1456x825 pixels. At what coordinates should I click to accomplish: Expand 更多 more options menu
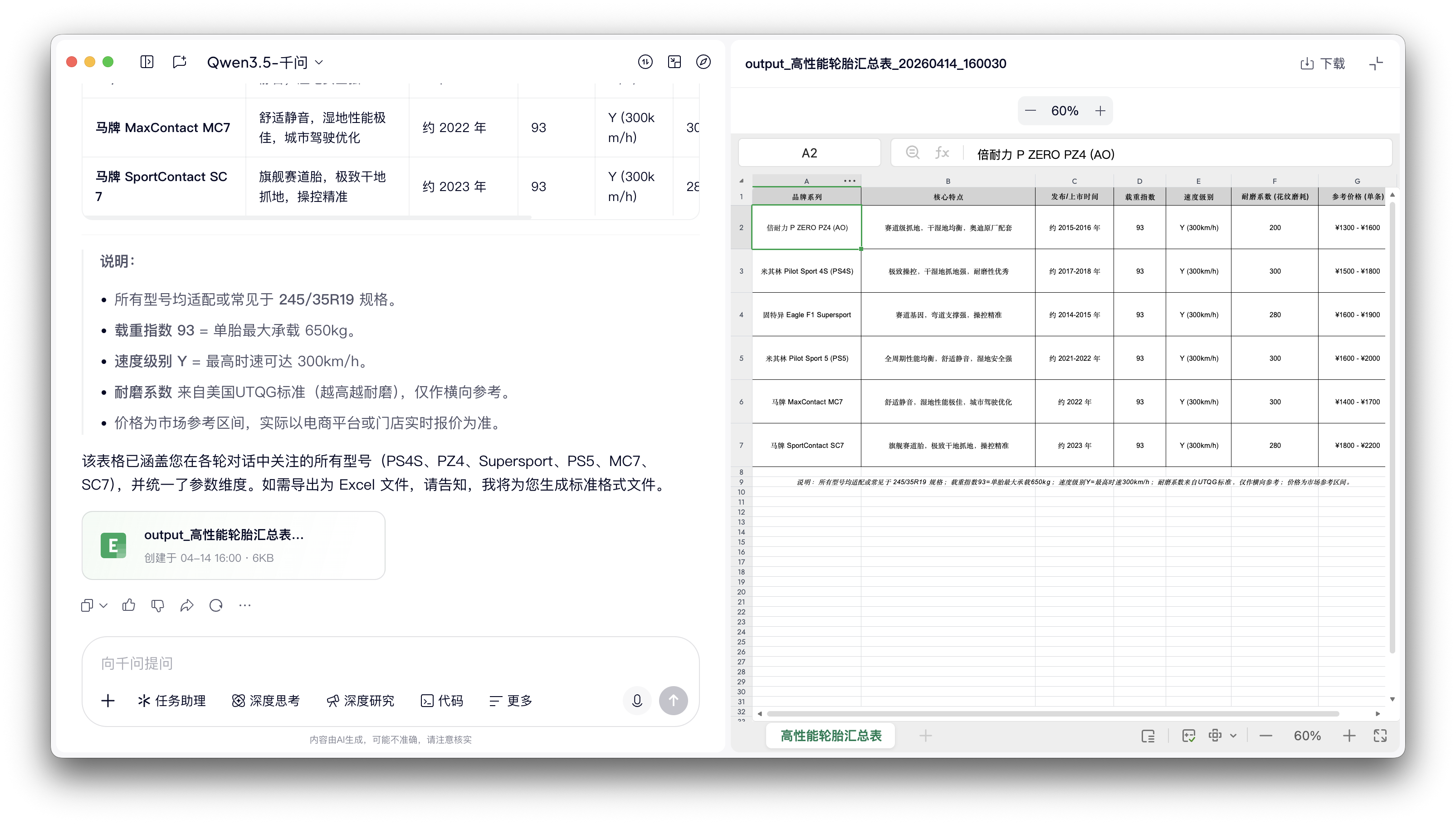coord(511,700)
